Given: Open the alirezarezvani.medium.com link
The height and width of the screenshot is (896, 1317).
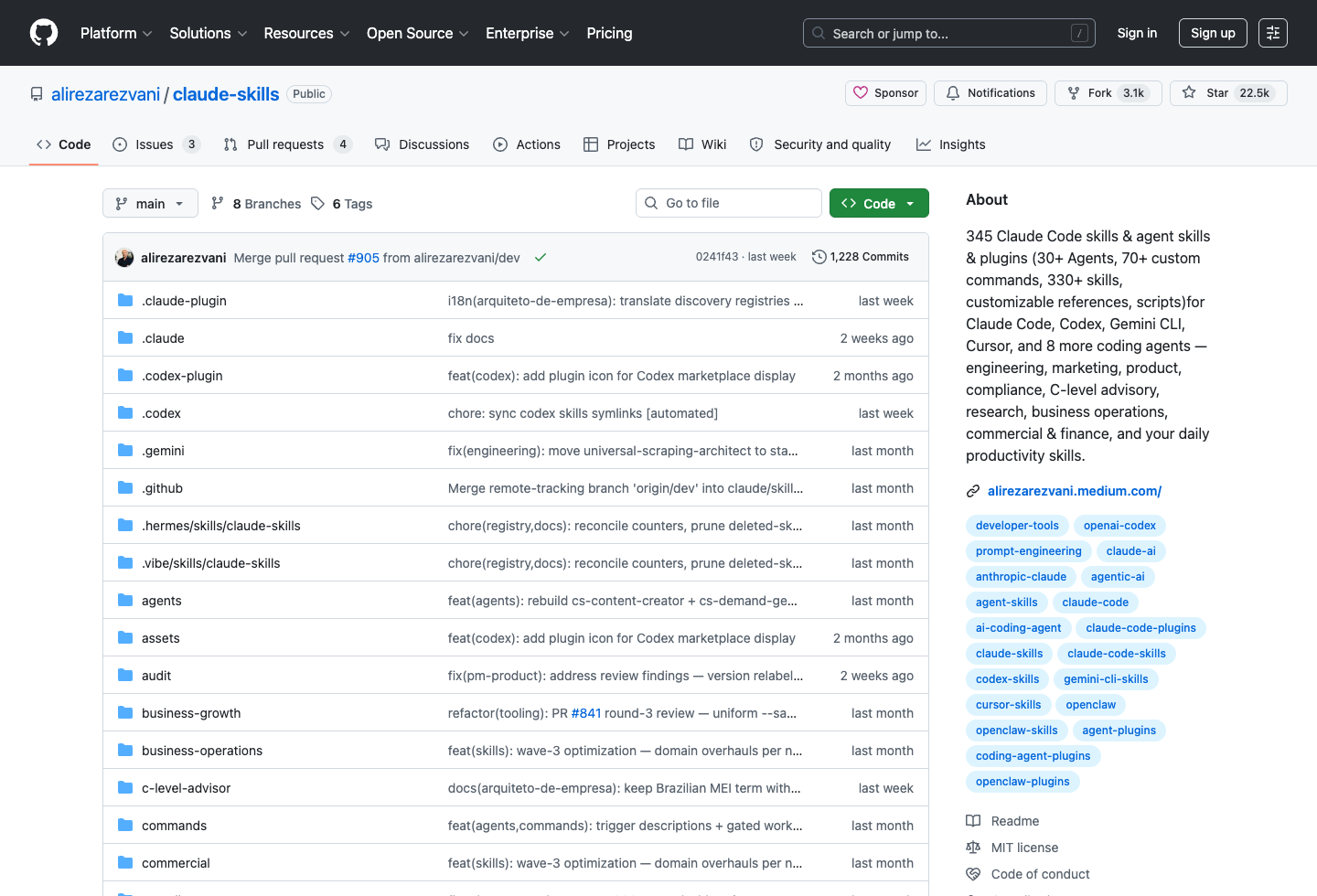Looking at the screenshot, I should [x=1075, y=491].
